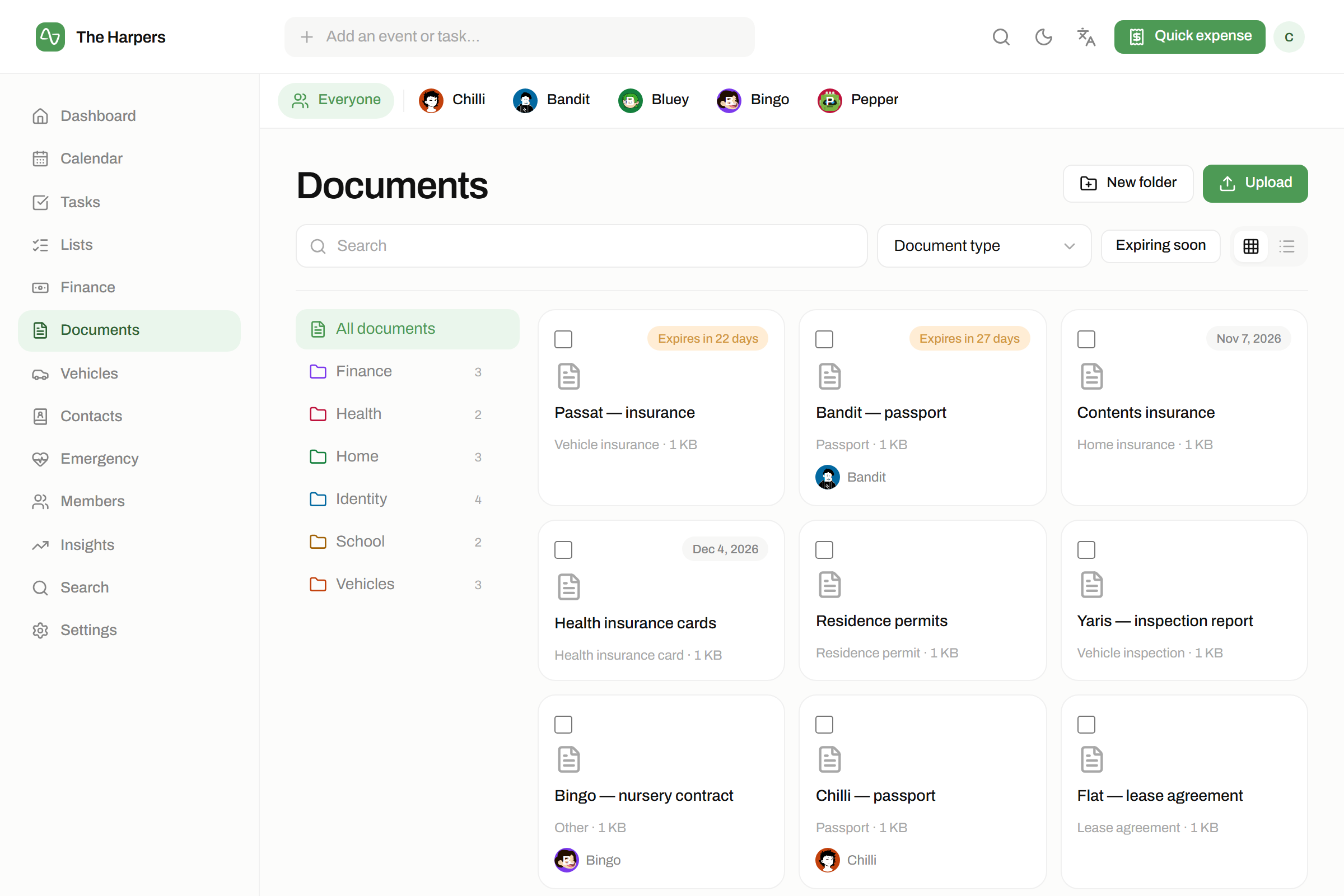
Task: Open the Home folder
Action: pyautogui.click(x=407, y=456)
